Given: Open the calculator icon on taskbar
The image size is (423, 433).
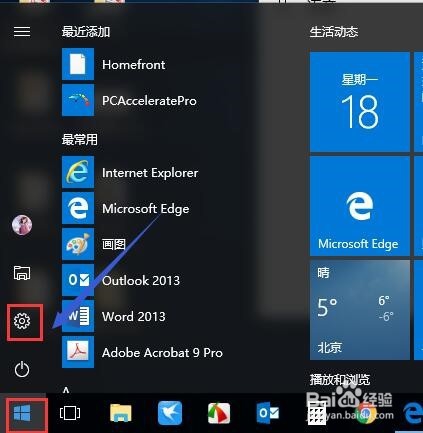Looking at the screenshot, I should 316,413.
